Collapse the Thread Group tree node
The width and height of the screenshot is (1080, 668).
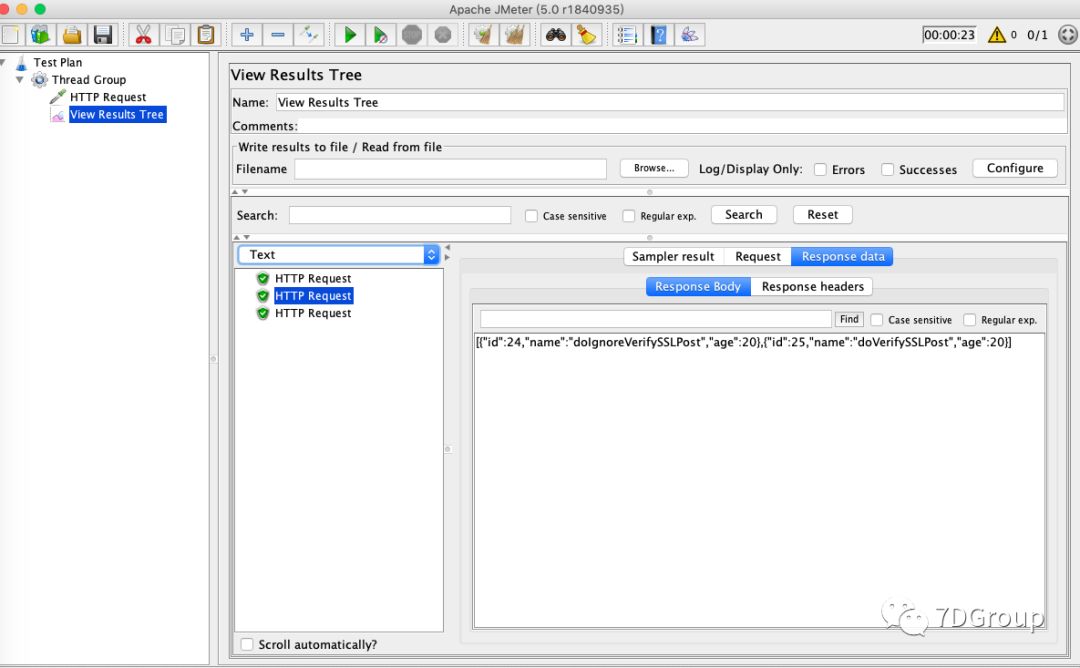pos(19,80)
